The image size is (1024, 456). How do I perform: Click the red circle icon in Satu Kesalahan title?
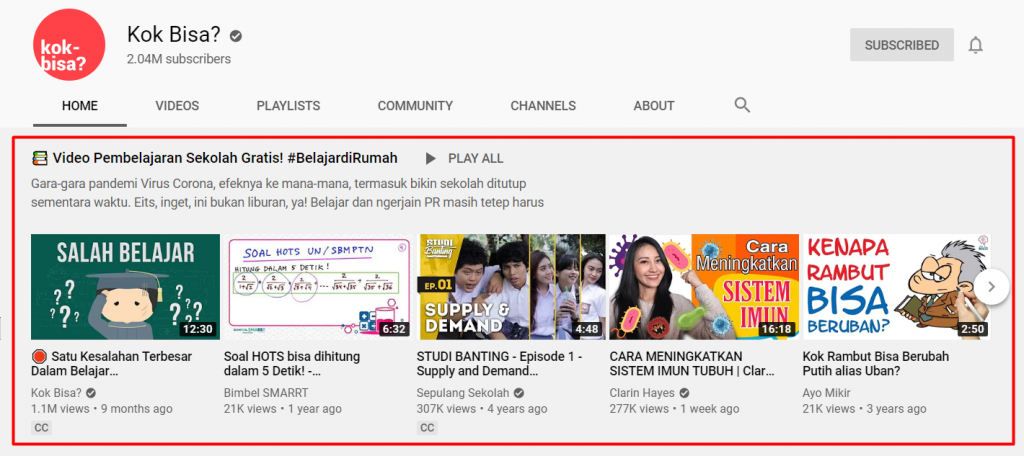39,357
